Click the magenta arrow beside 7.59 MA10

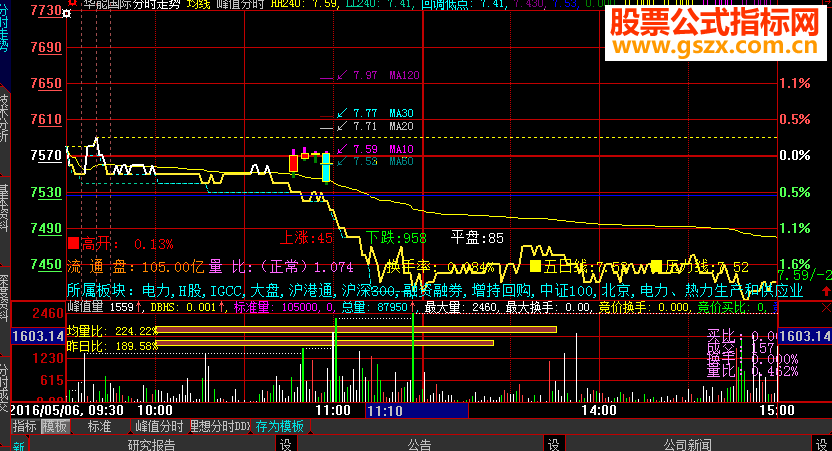[x=342, y=149]
